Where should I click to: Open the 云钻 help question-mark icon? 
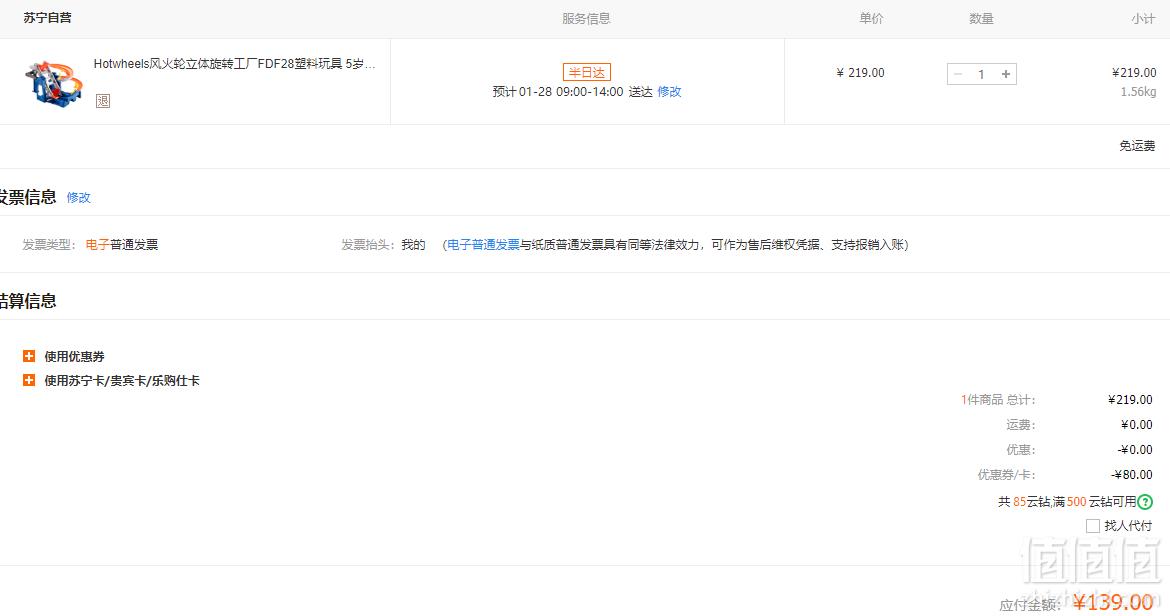point(1145,502)
